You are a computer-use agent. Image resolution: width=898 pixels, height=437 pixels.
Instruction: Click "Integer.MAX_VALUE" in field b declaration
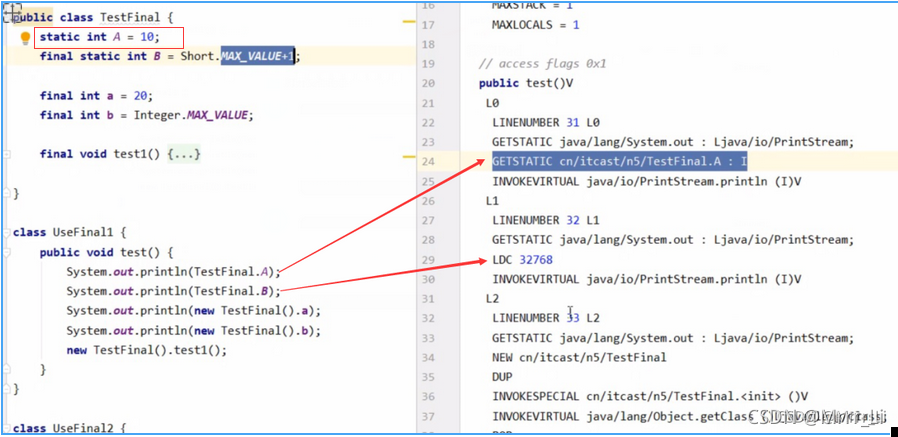[193, 115]
